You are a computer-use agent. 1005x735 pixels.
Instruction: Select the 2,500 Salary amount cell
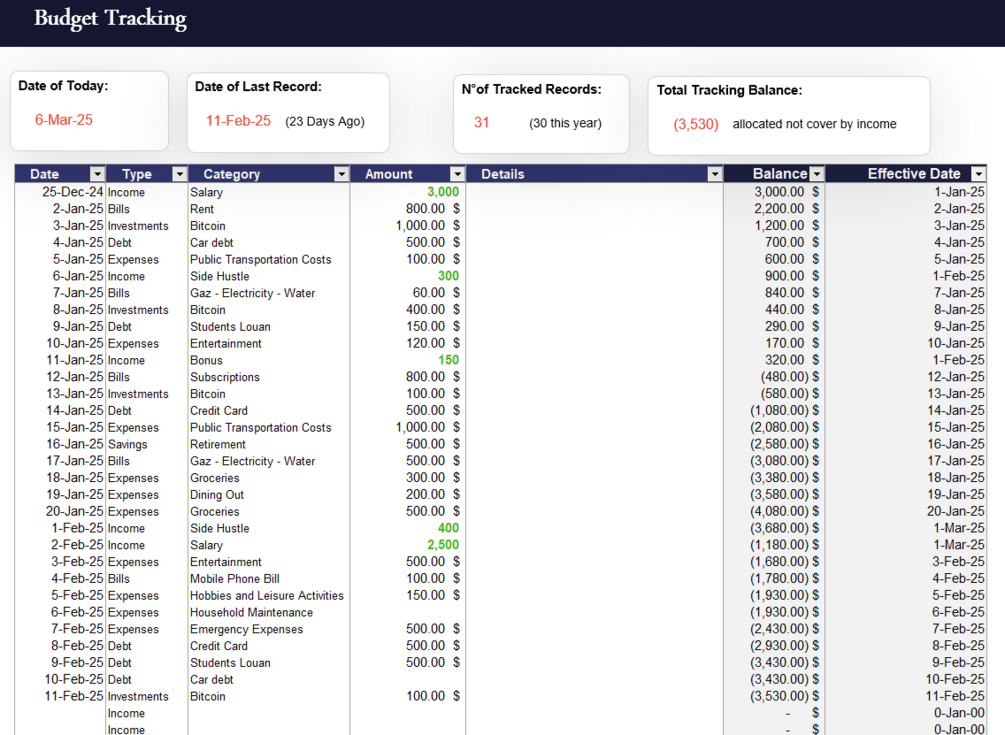406,545
